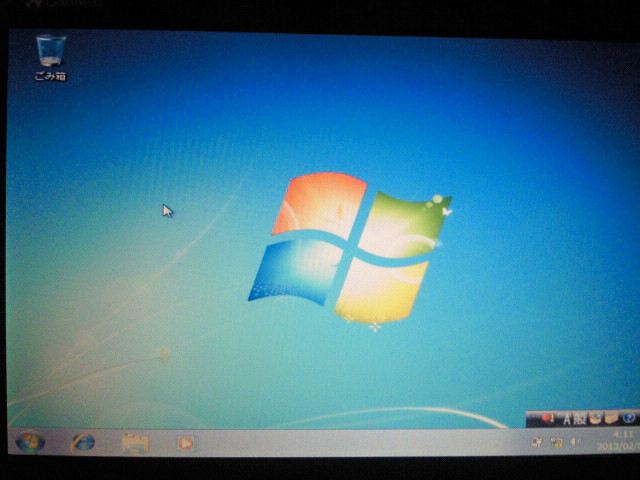Open the Windows Start menu orb

pos(29,442)
